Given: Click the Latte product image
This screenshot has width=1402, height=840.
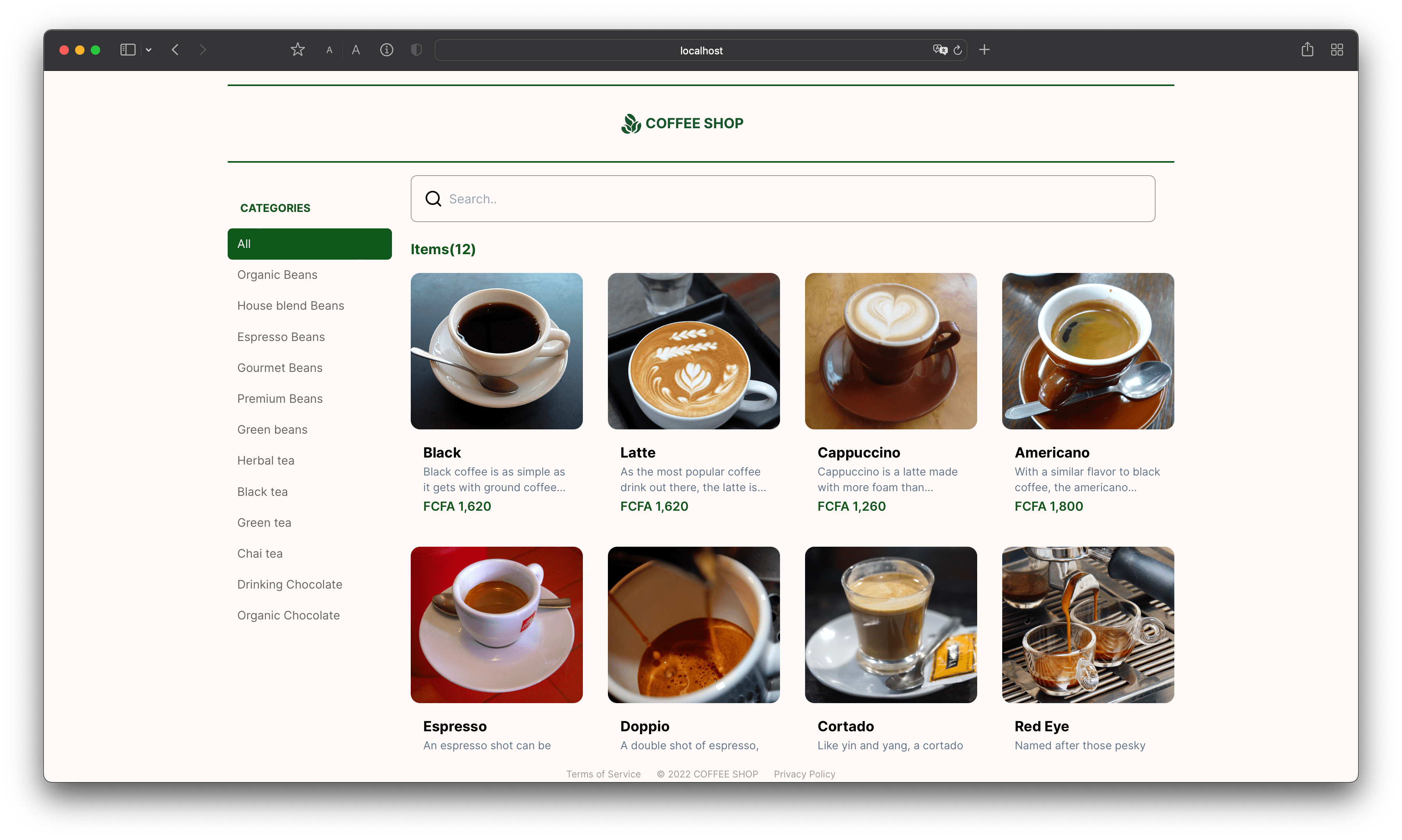Looking at the screenshot, I should [694, 351].
